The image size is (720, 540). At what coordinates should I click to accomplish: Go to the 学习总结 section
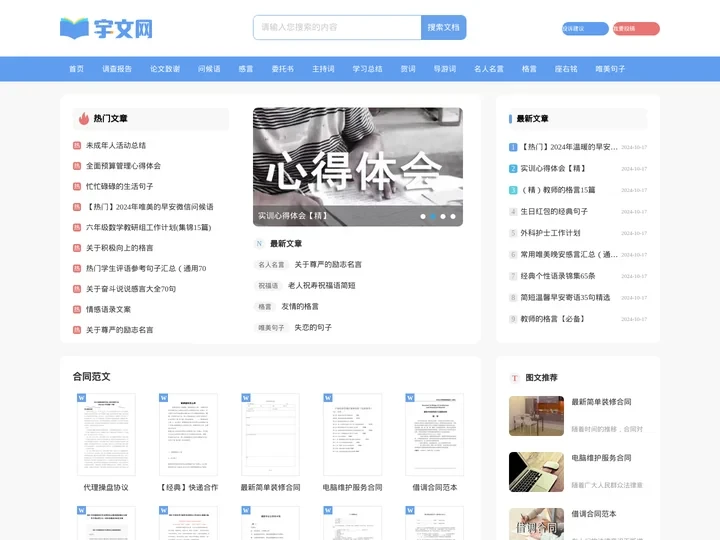coord(367,69)
